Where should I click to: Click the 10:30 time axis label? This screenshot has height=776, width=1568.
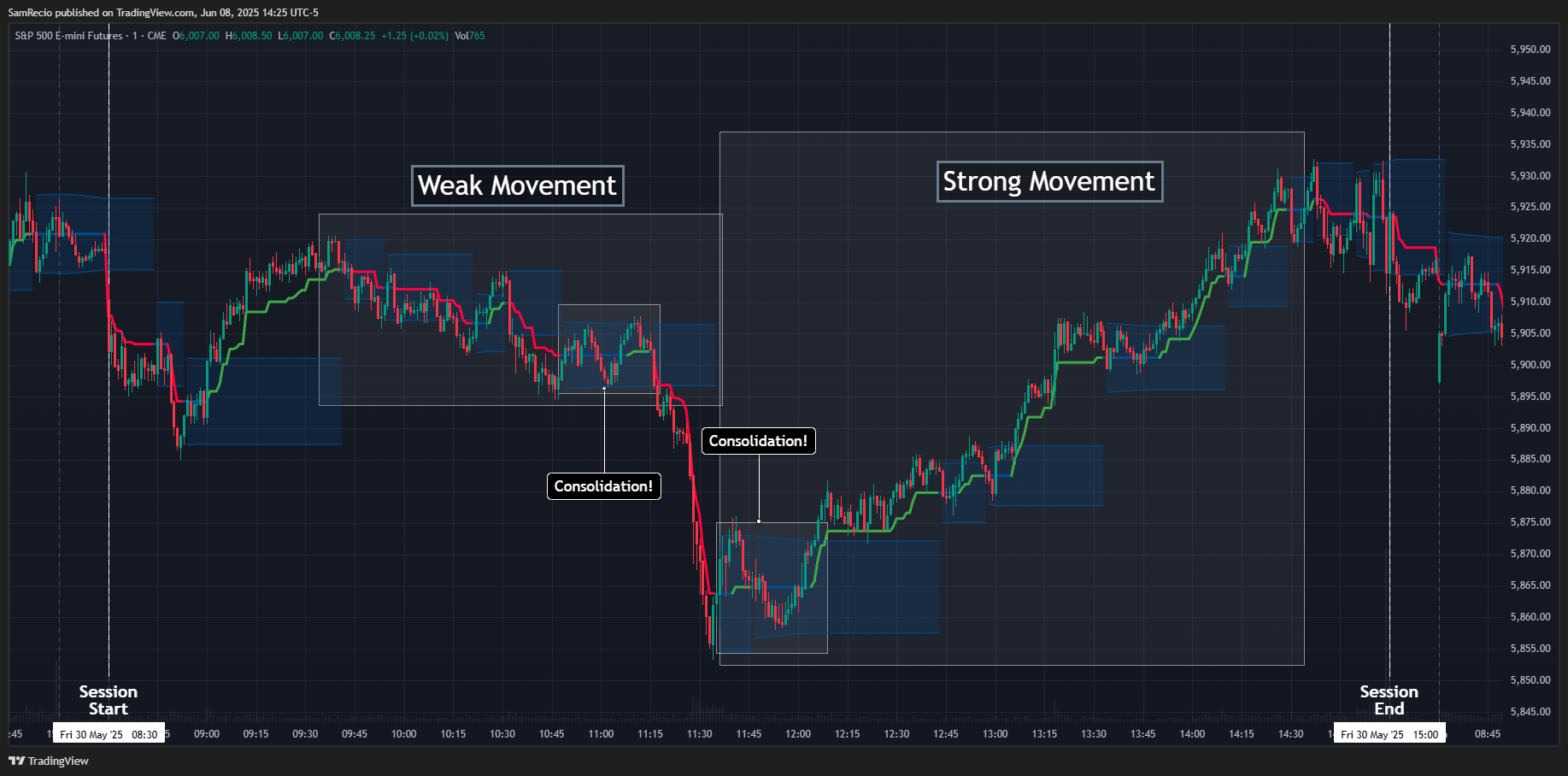(502, 734)
